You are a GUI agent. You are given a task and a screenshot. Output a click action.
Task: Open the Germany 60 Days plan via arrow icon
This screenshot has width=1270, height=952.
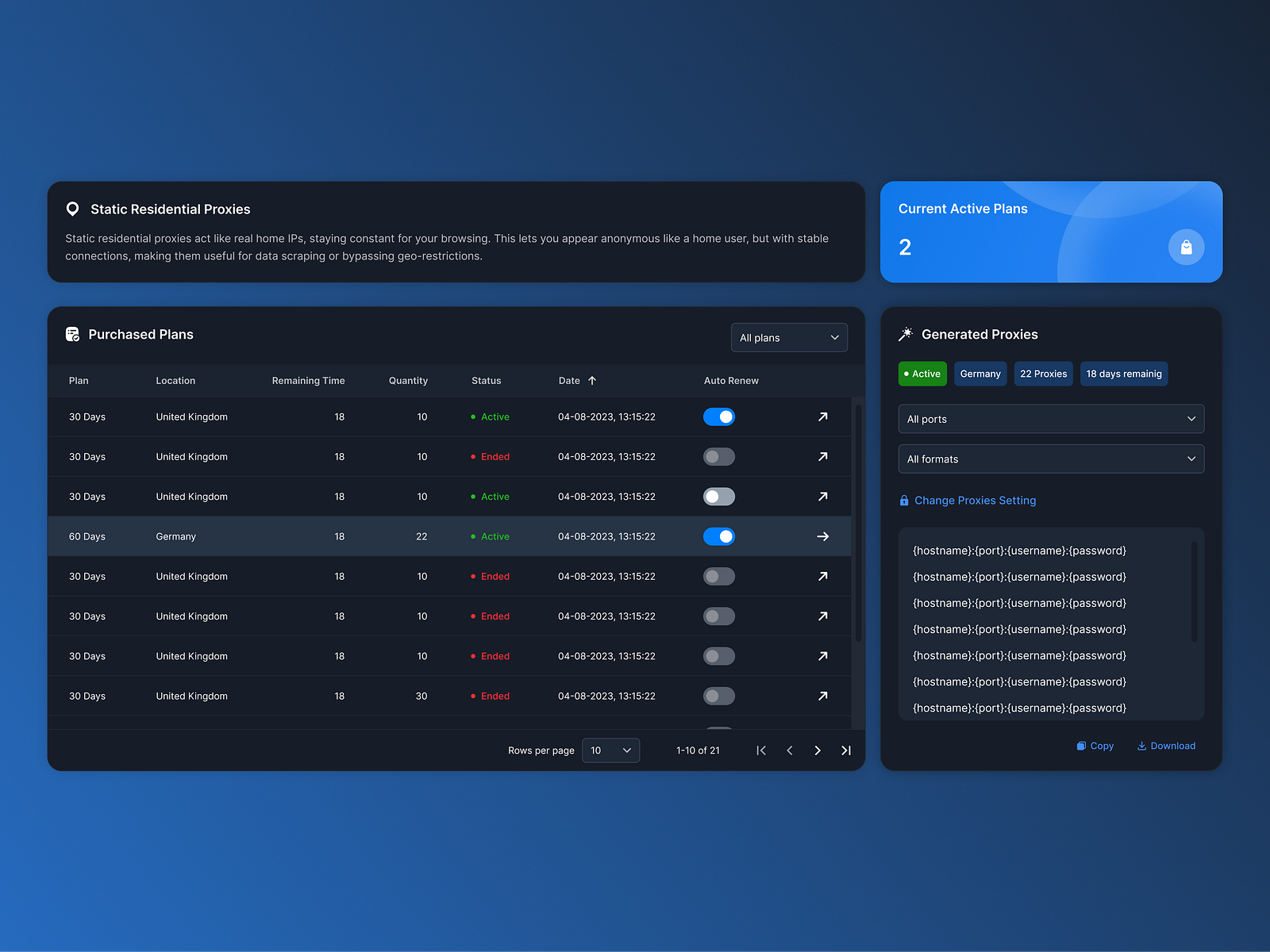823,536
